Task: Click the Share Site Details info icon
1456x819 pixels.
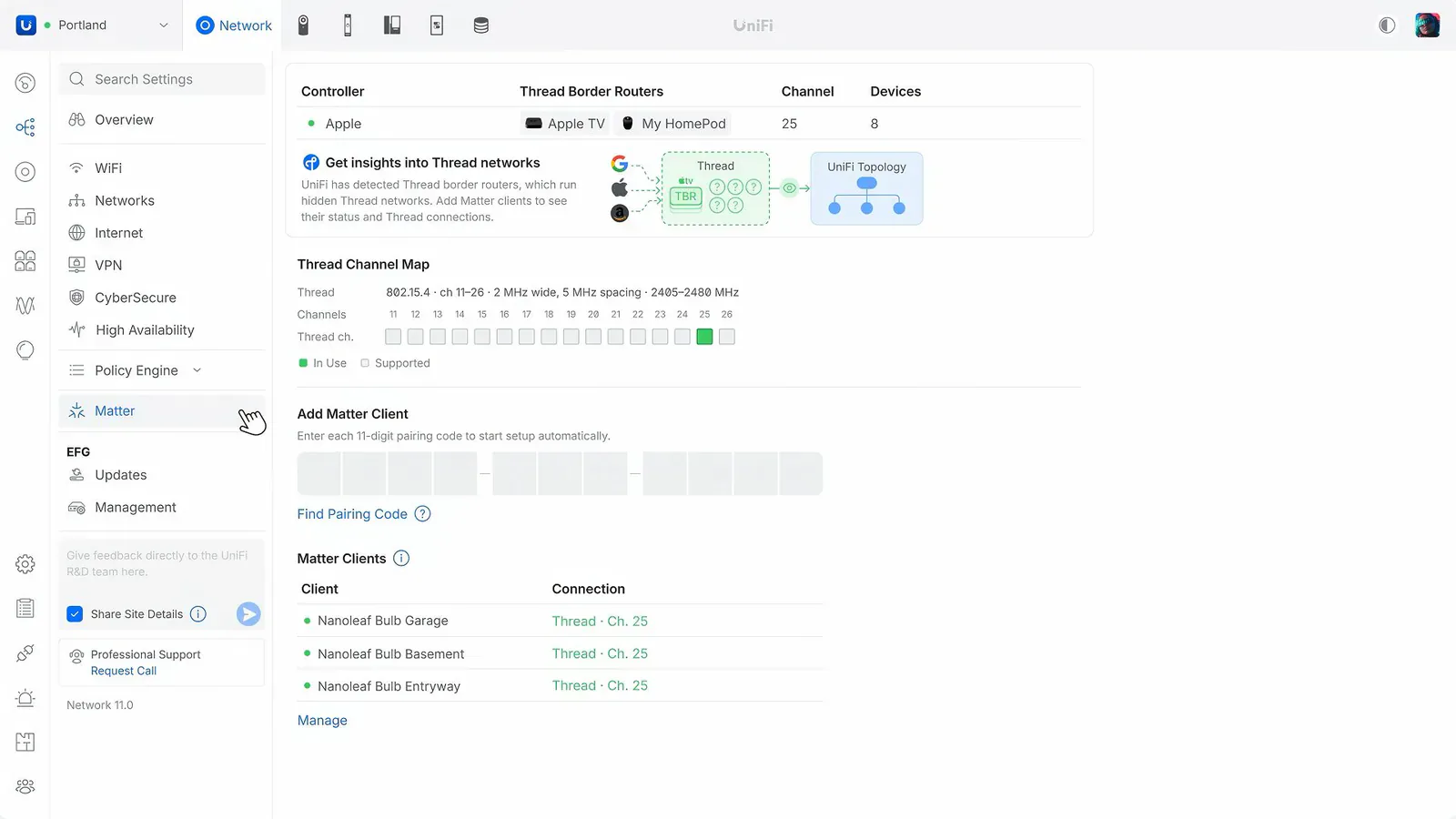Action: click(198, 614)
